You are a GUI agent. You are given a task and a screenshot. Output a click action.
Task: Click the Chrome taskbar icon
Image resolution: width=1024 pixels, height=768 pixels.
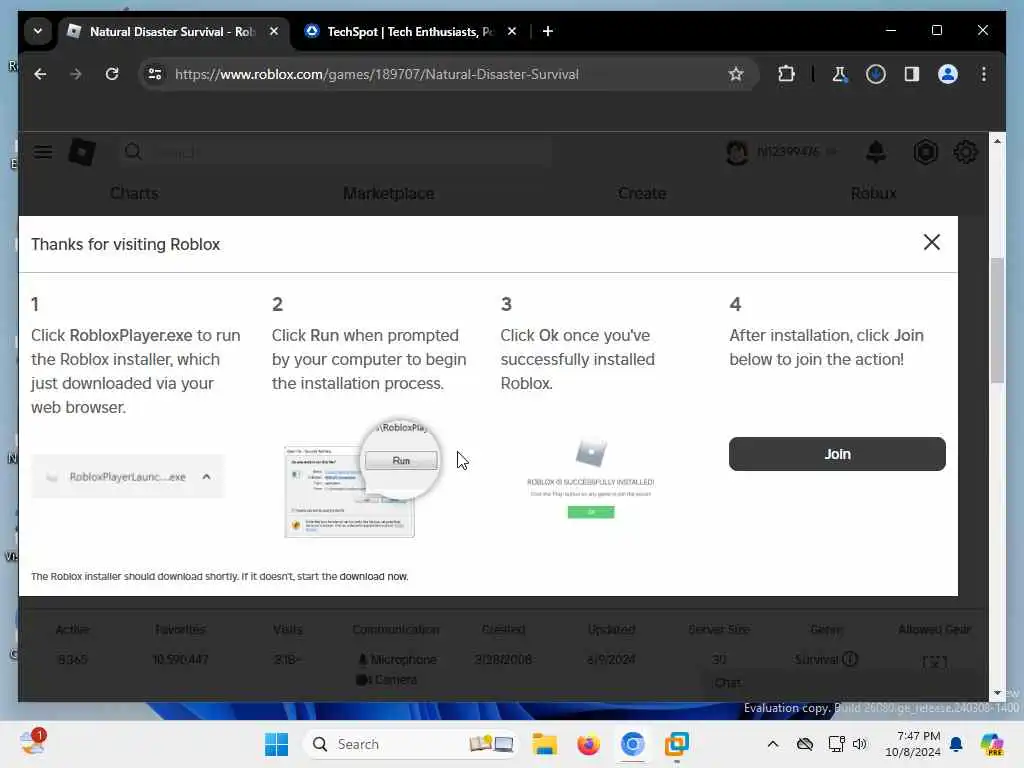point(632,744)
